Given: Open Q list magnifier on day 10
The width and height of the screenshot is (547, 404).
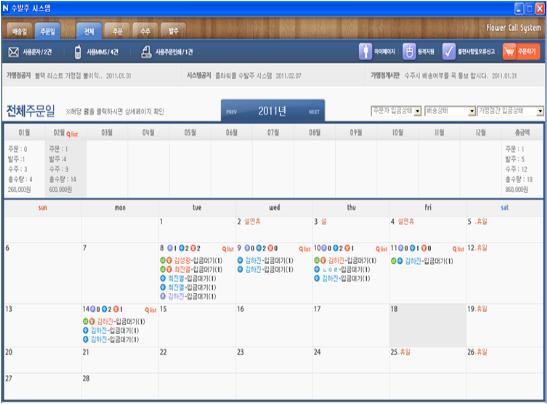Looking at the screenshot, I should tap(381, 249).
